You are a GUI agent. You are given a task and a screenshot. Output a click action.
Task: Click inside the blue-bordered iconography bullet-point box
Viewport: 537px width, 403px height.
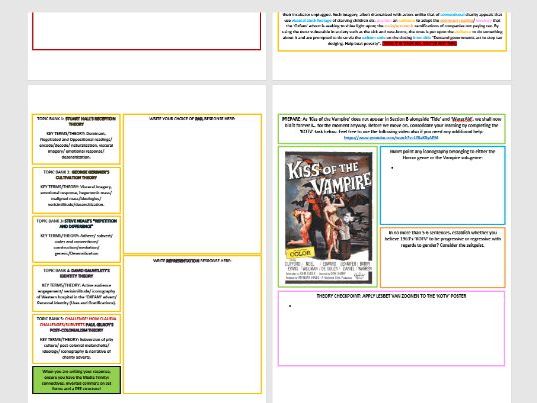coord(442,186)
